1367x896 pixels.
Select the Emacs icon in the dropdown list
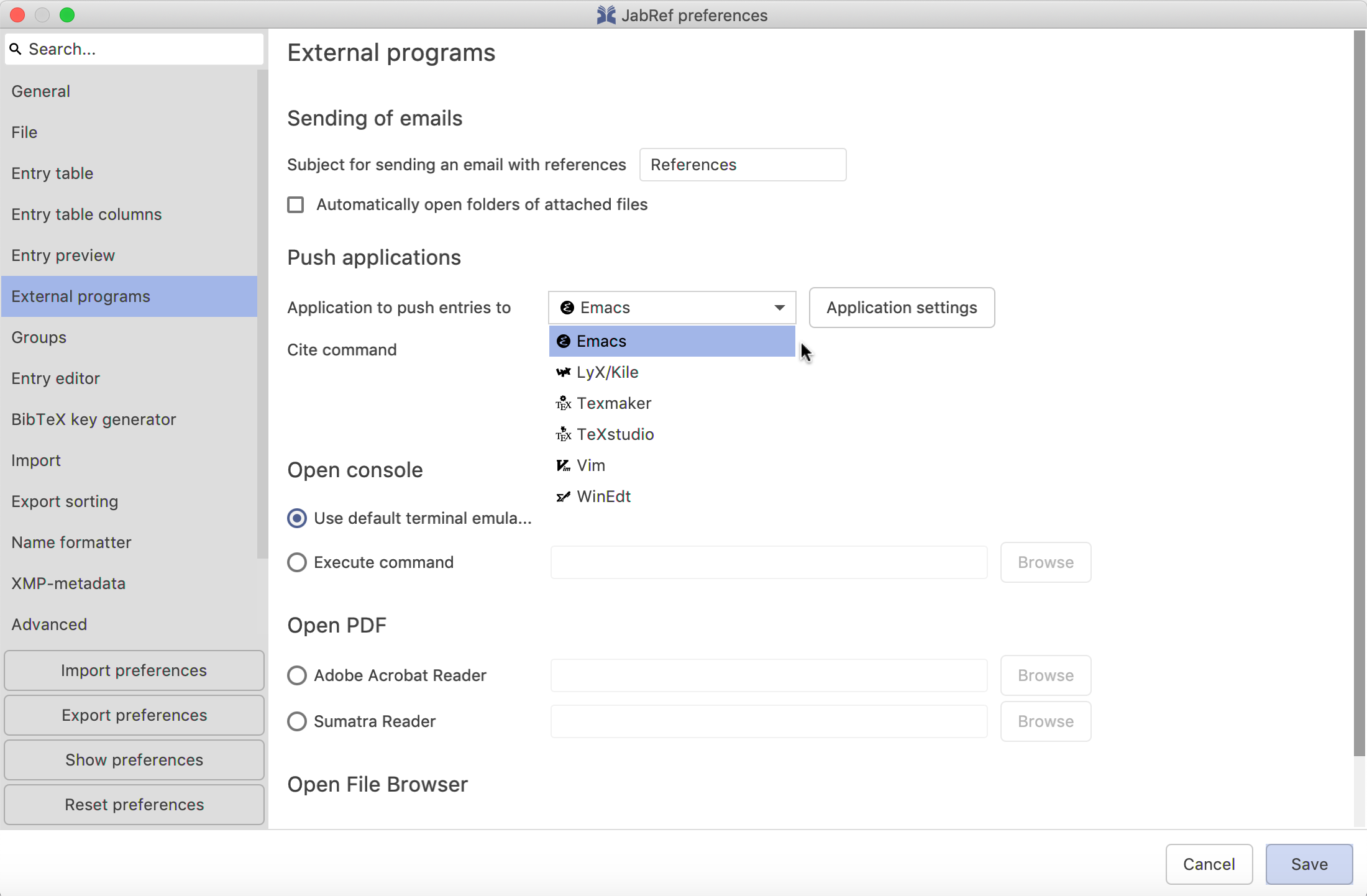point(563,341)
